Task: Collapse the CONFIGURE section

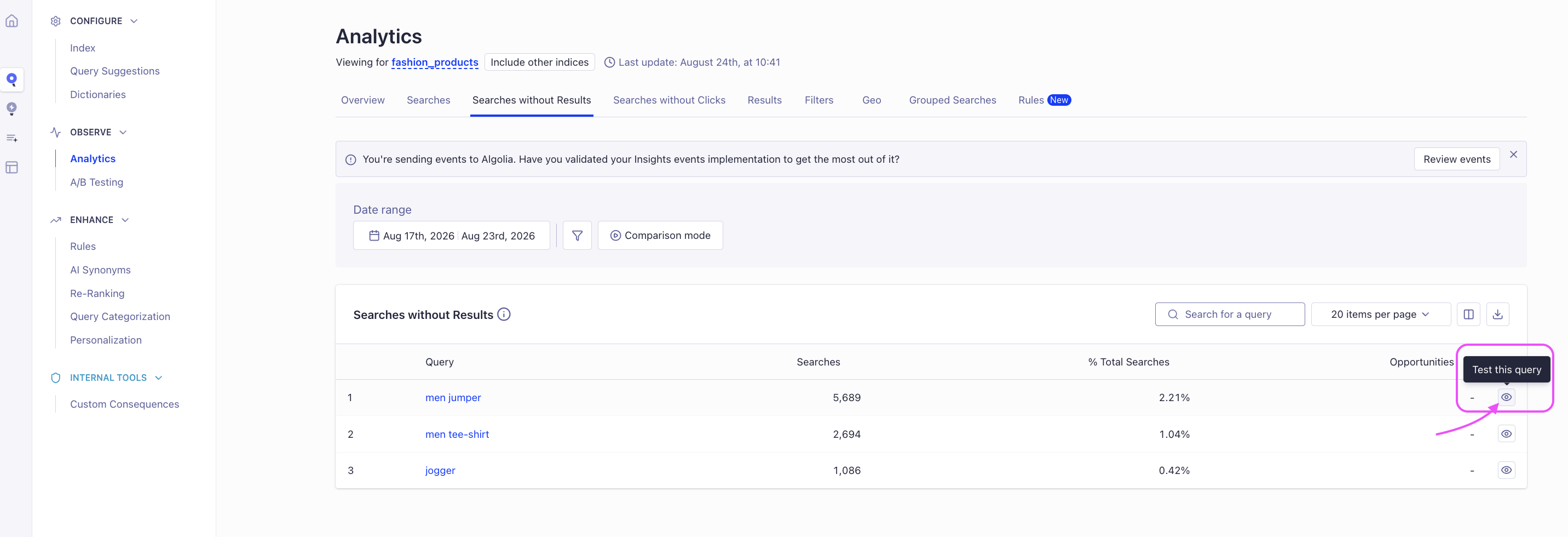Action: pyautogui.click(x=134, y=21)
